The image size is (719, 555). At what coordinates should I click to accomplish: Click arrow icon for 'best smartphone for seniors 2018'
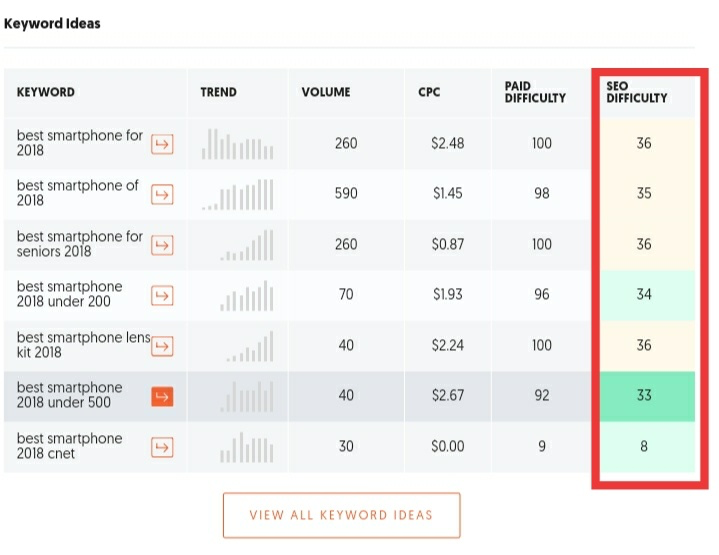pos(162,245)
